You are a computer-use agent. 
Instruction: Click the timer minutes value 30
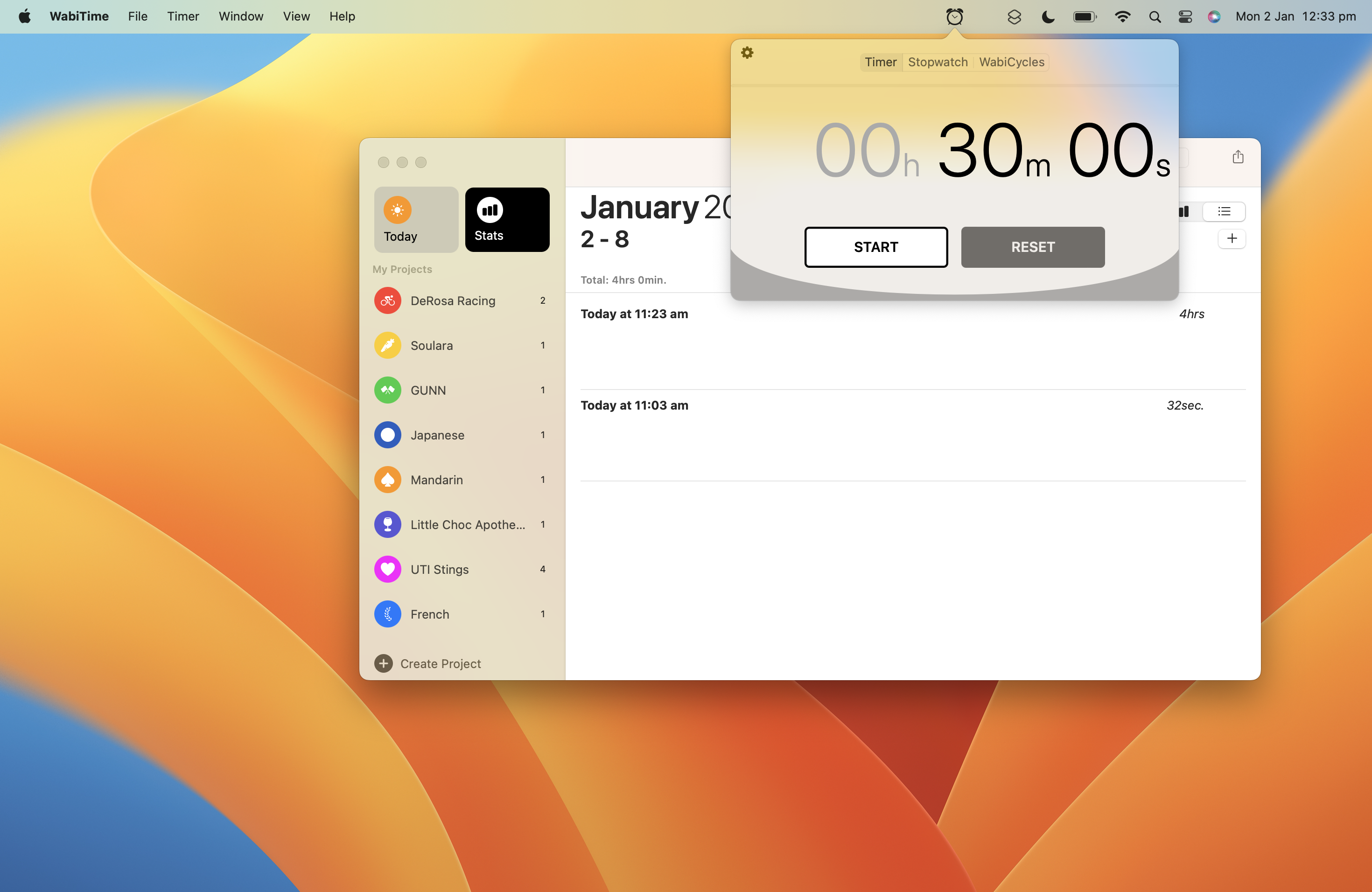pyautogui.click(x=981, y=150)
